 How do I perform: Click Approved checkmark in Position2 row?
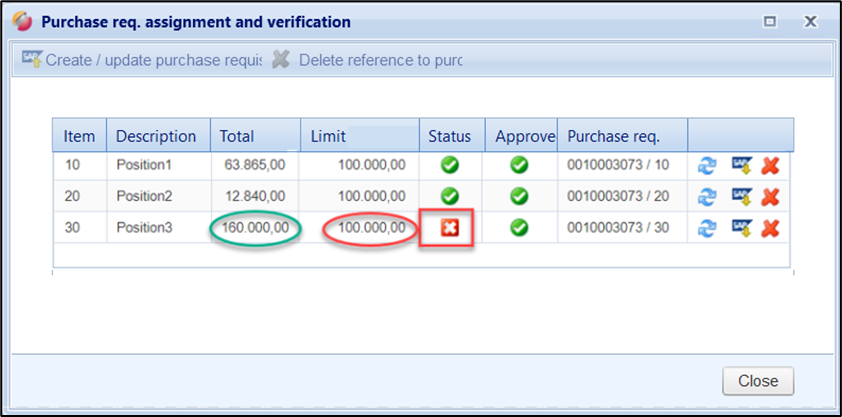click(519, 196)
